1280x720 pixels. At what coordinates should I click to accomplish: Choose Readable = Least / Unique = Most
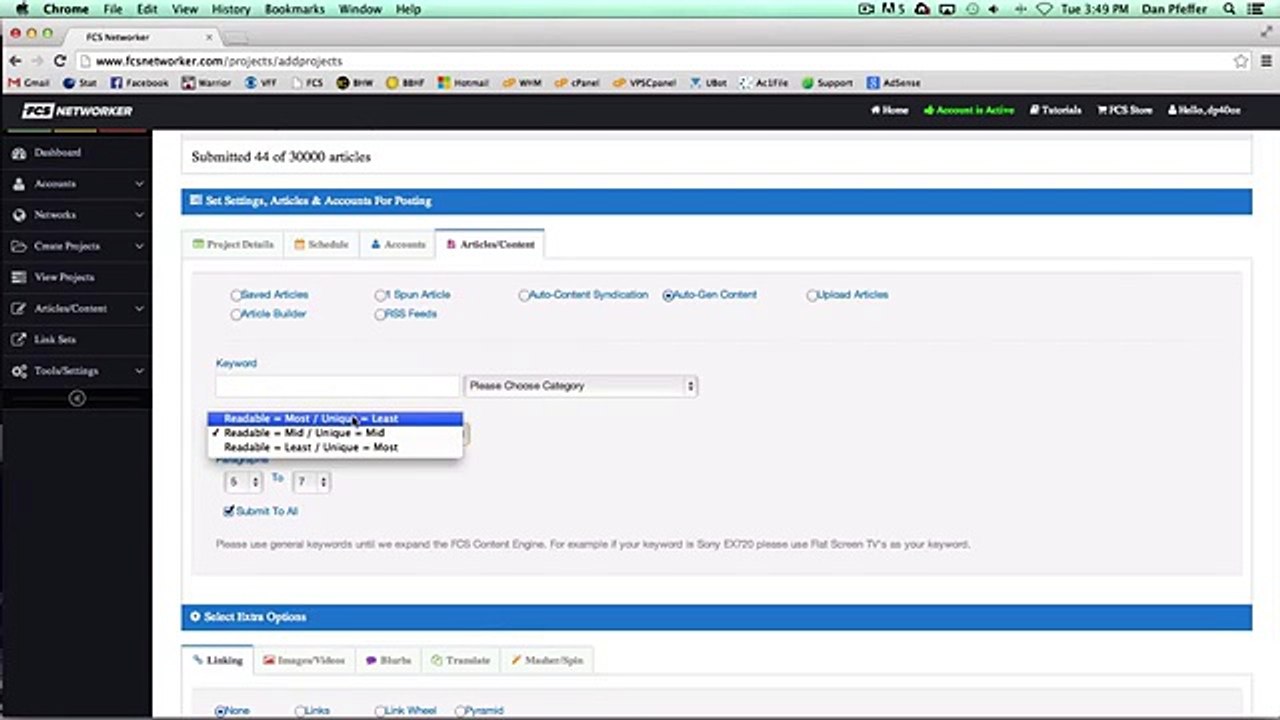point(335,447)
